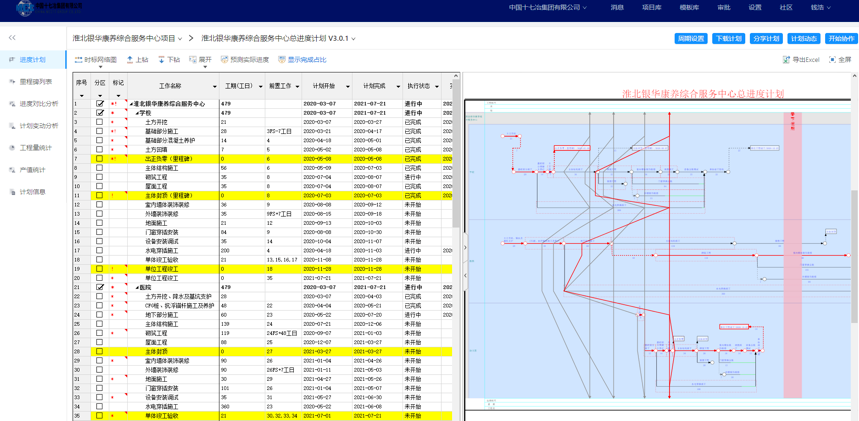Click the 全屏 fullscreen icon
The image size is (859, 421).
(833, 60)
